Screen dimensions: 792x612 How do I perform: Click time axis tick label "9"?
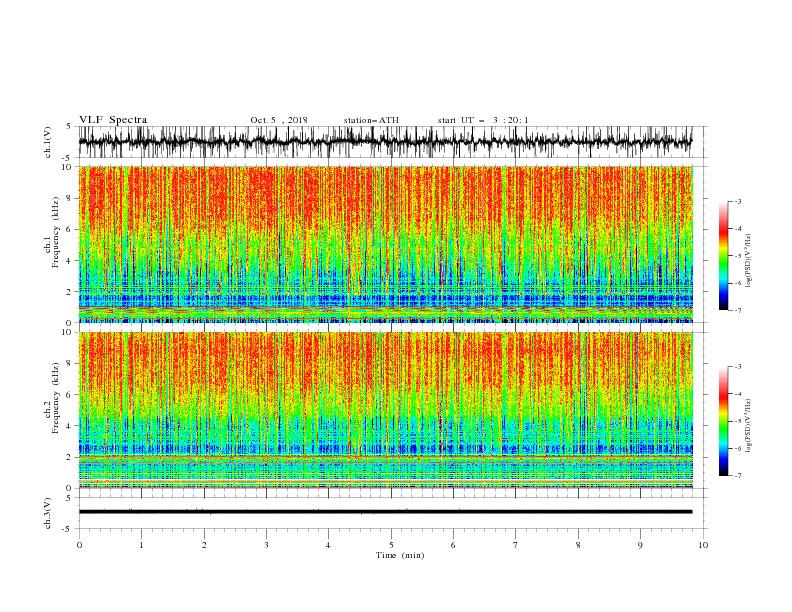coord(640,545)
